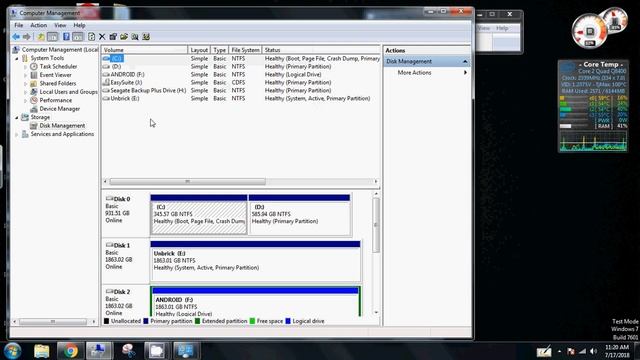Go back with the blue Back arrow

pyautogui.click(x=16, y=37)
